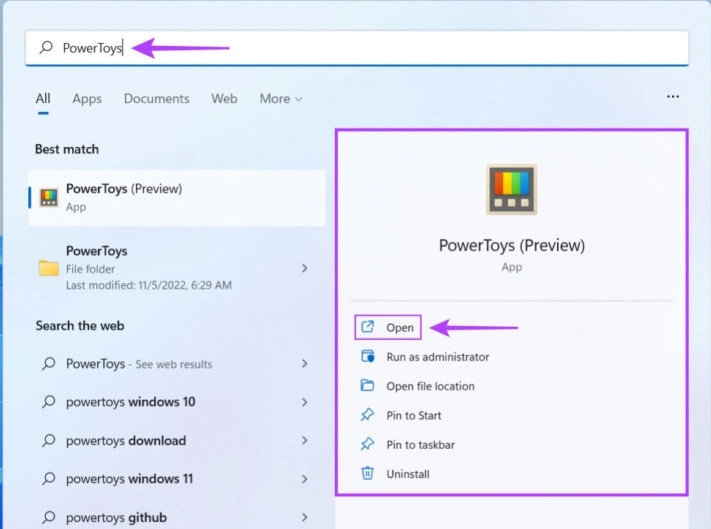Choose Pin to Start
Screen dimensions: 711x529
tap(414, 415)
